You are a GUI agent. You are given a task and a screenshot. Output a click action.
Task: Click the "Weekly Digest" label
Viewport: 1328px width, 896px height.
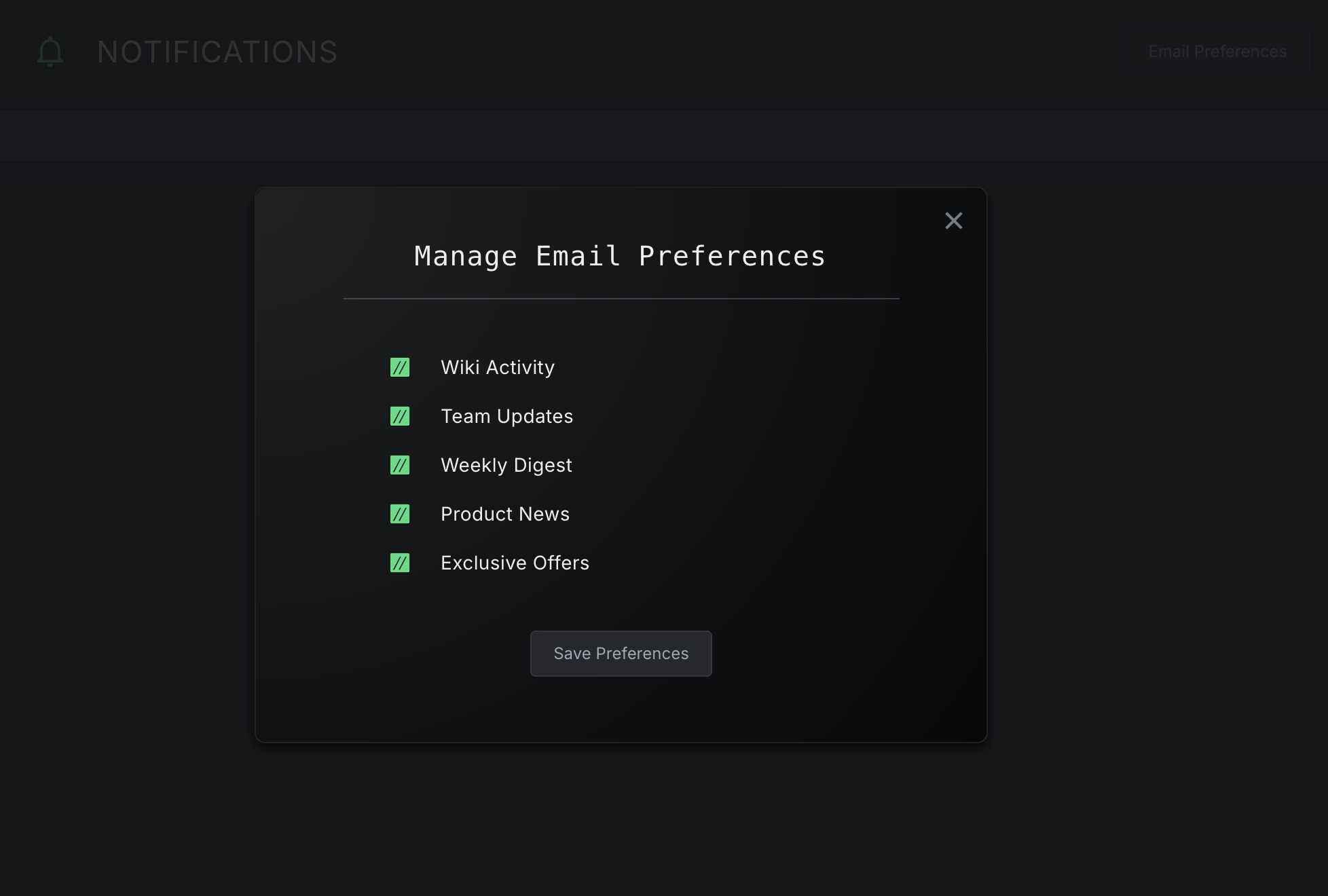[506, 465]
